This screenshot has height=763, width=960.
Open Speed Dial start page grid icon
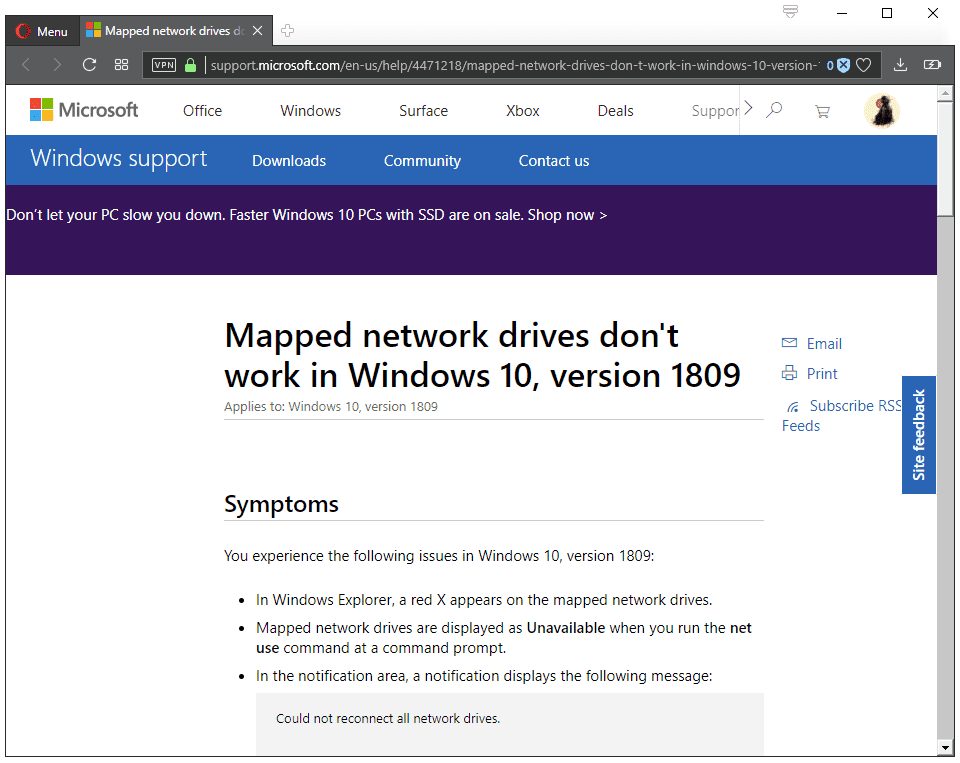(121, 65)
